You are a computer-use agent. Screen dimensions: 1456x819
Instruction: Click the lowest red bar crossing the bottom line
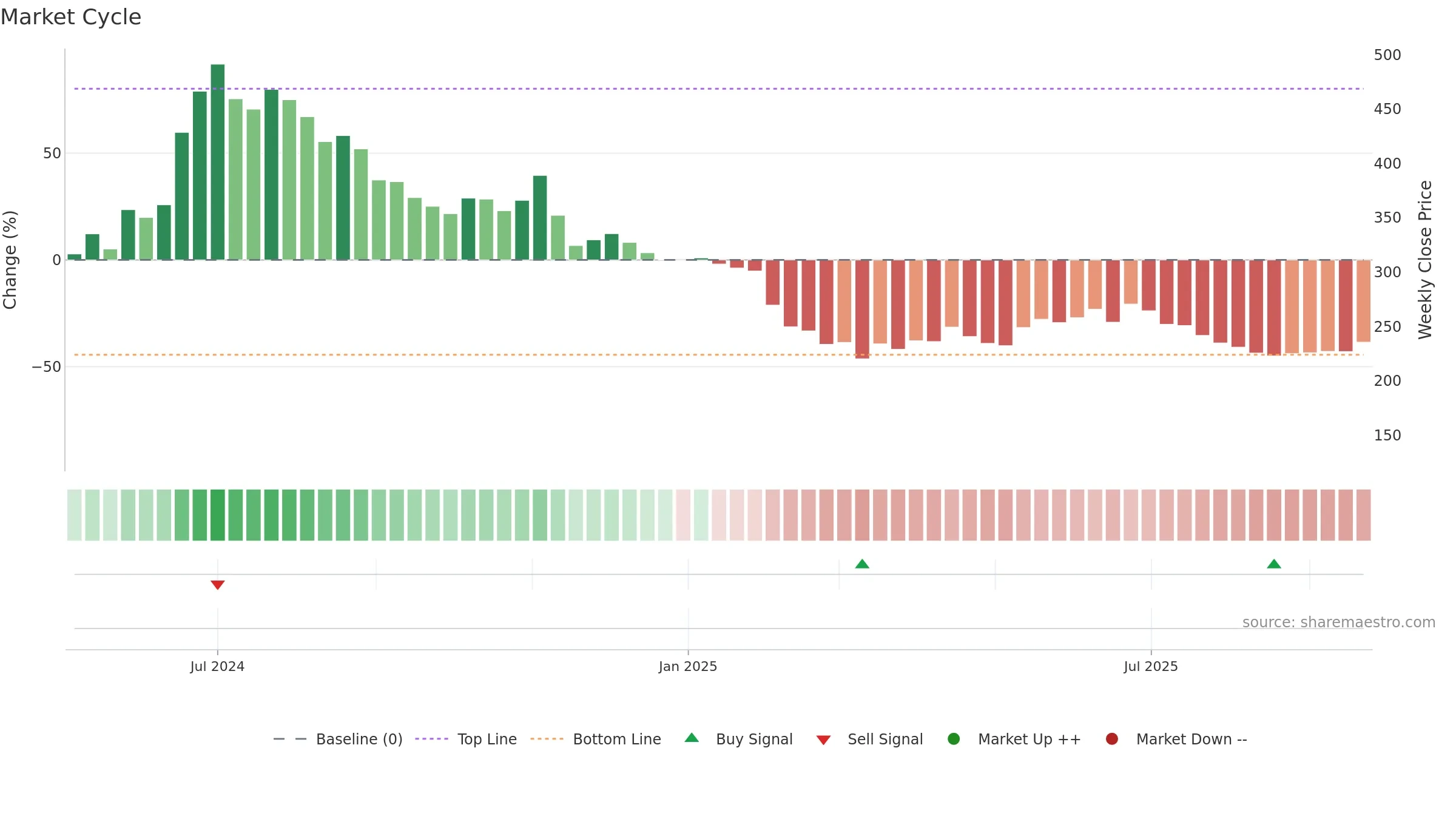[862, 309]
